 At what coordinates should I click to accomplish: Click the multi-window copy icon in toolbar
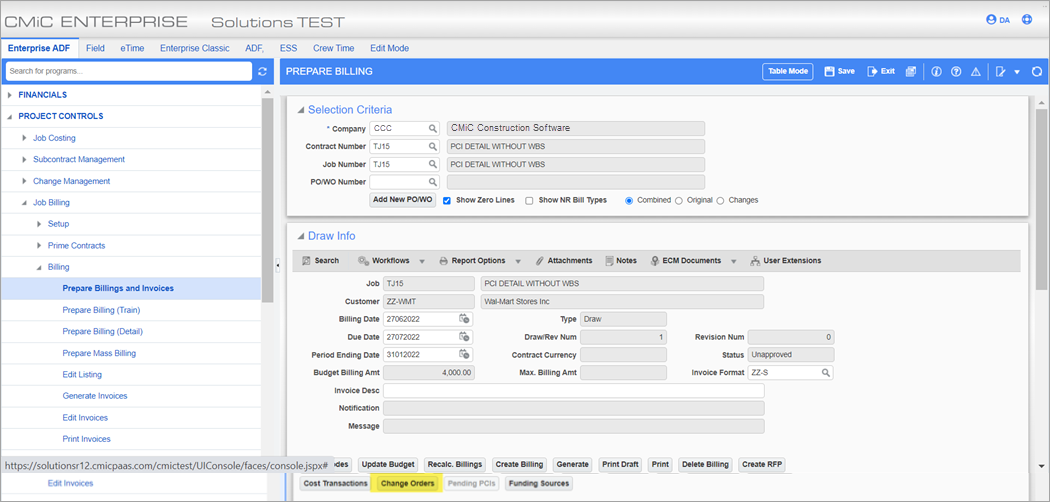coord(910,72)
